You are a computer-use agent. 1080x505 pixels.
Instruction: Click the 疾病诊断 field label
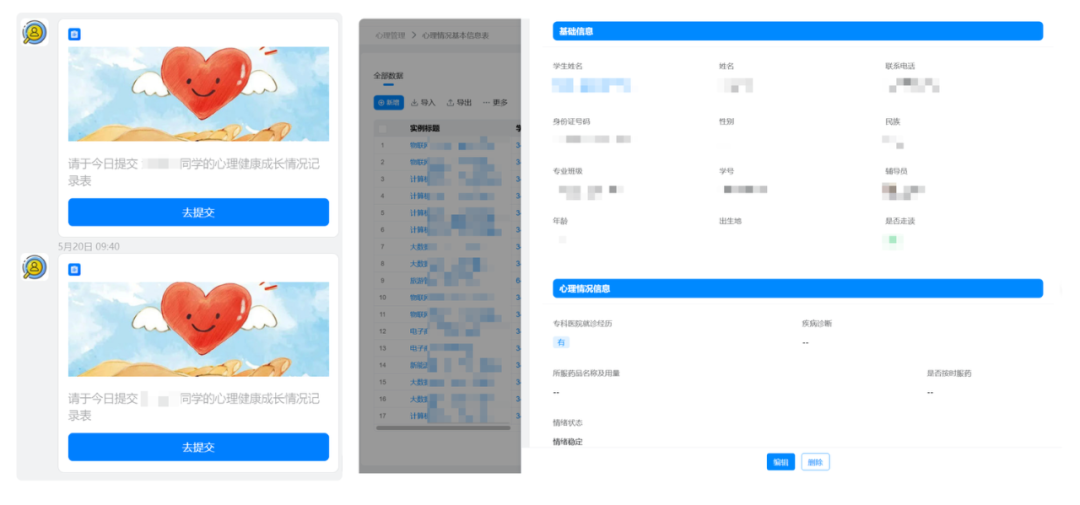coord(816,323)
